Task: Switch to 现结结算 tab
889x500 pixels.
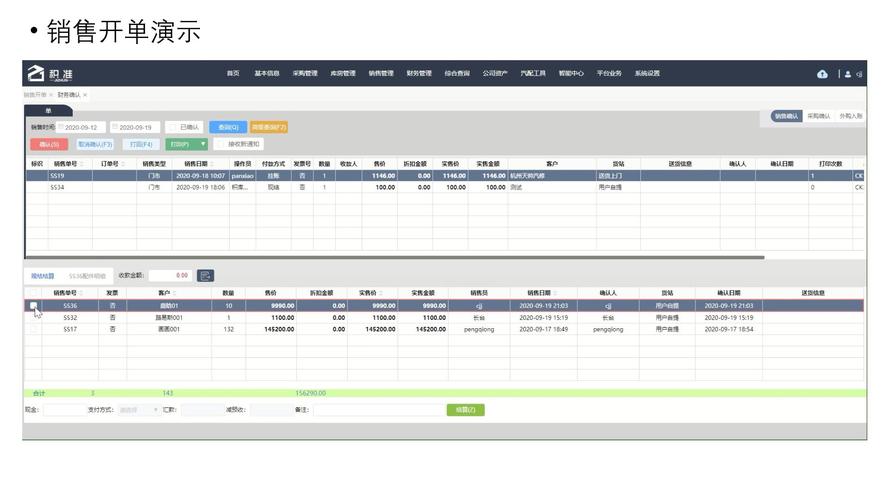Action: 43,276
